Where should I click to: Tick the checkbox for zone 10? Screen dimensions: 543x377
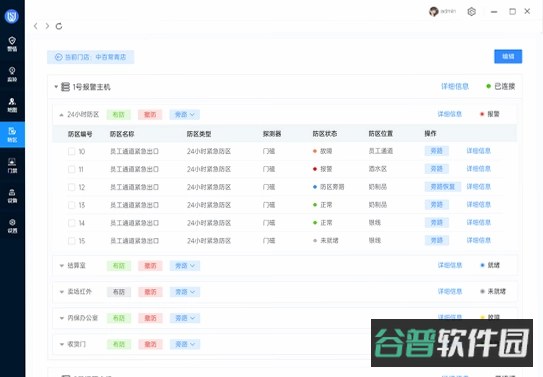71,151
